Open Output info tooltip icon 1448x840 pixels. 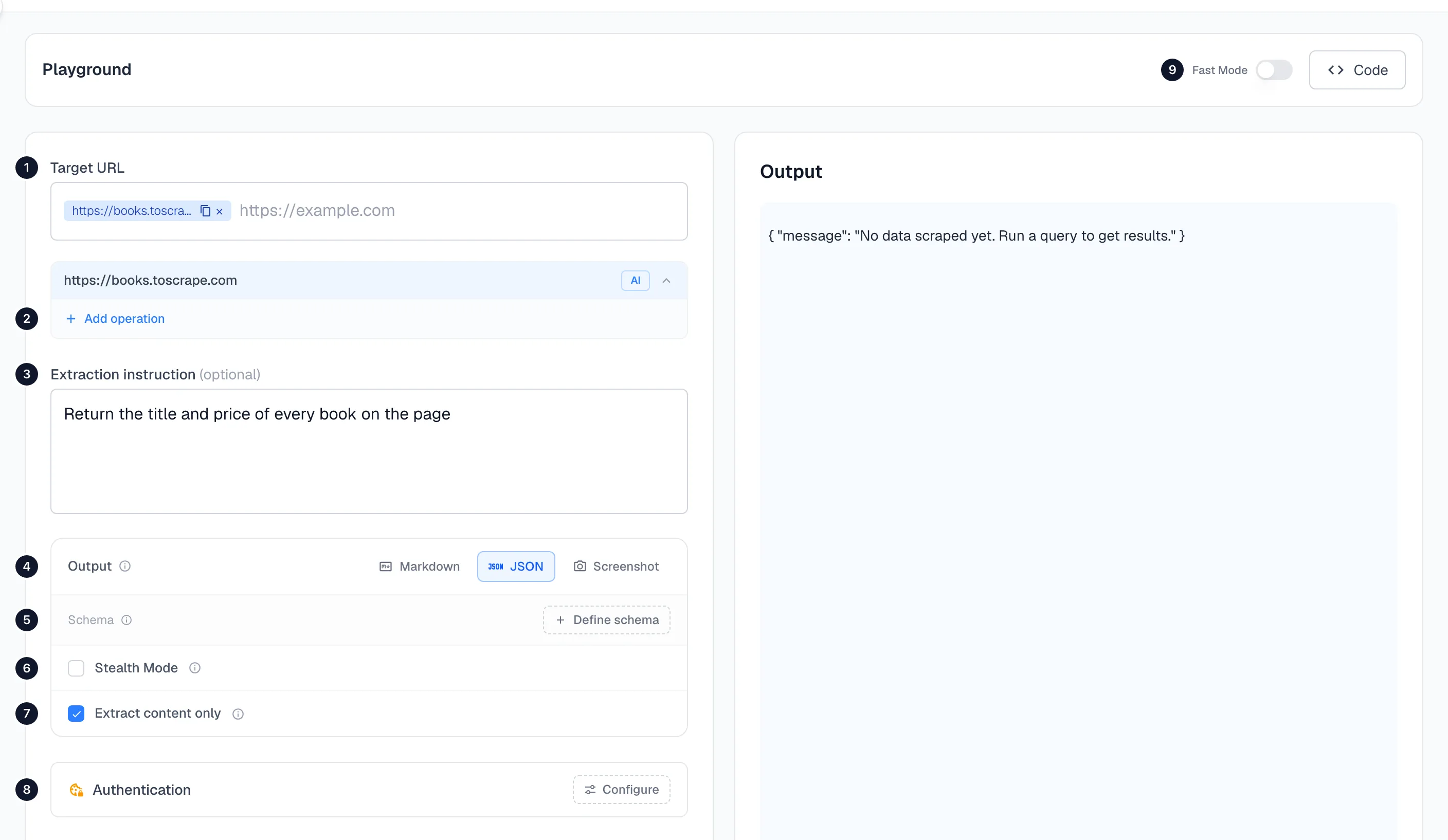[124, 566]
